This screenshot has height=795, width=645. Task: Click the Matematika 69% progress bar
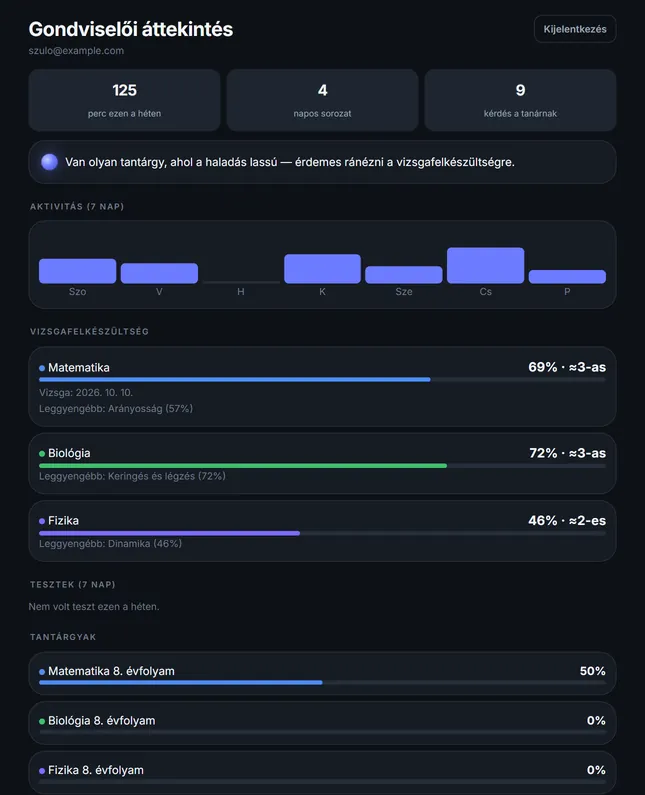[322, 379]
